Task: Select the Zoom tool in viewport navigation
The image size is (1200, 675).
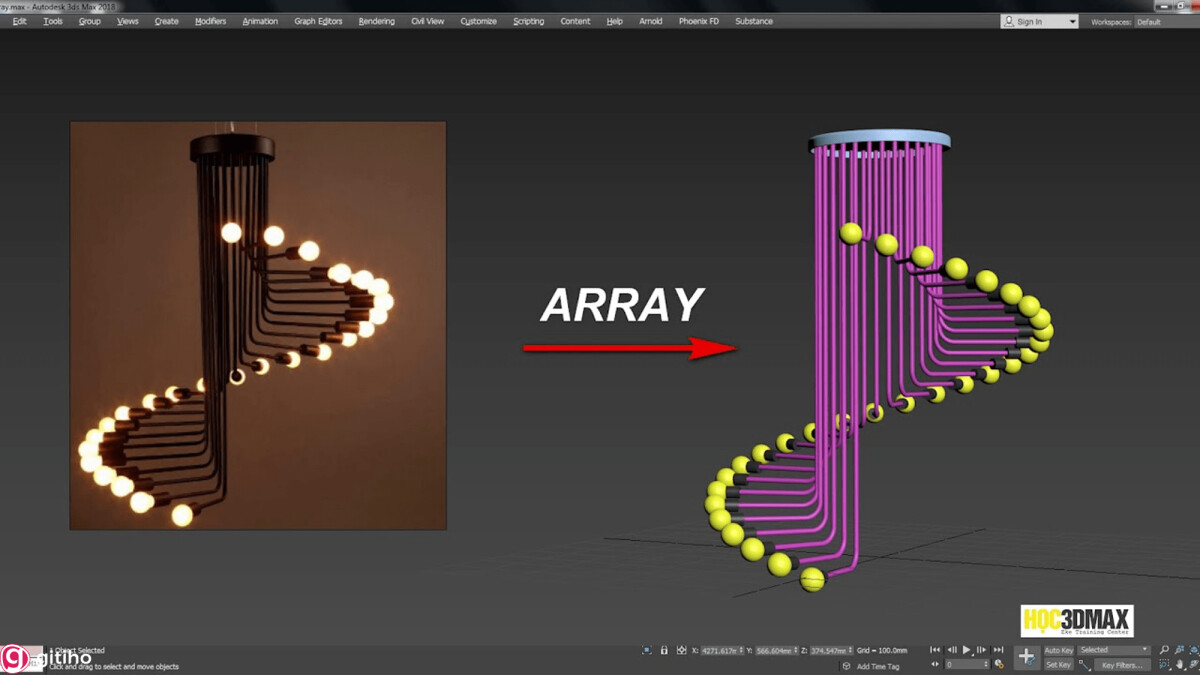Action: 1164,650
